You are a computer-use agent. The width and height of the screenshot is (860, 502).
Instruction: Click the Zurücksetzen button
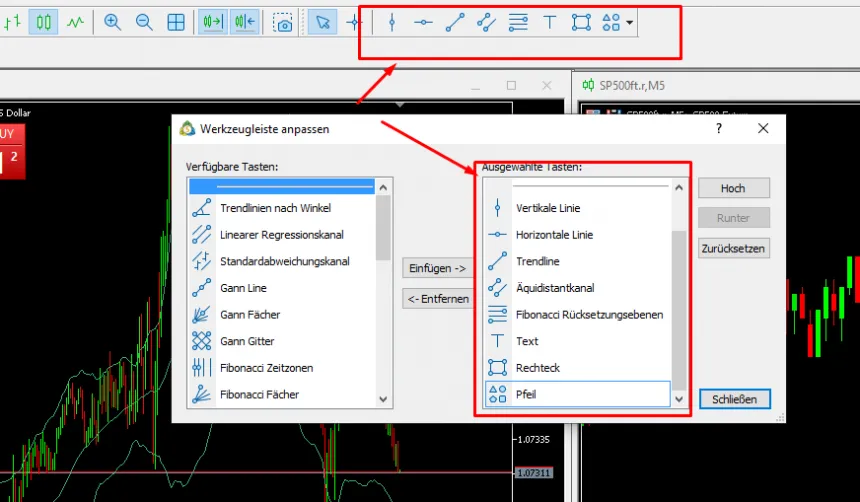(x=734, y=249)
